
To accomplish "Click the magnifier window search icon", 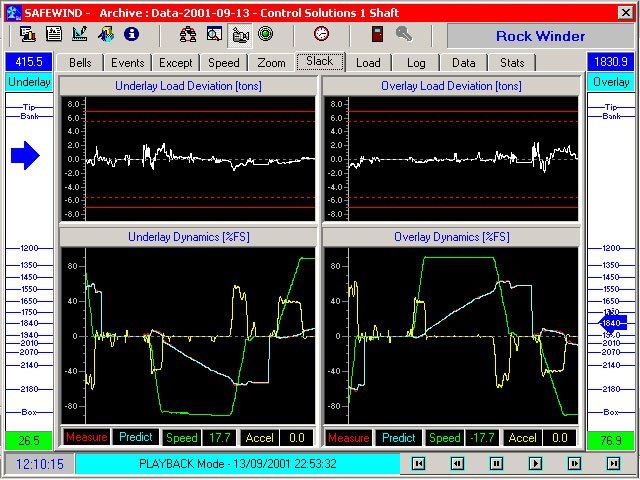I will pos(214,35).
